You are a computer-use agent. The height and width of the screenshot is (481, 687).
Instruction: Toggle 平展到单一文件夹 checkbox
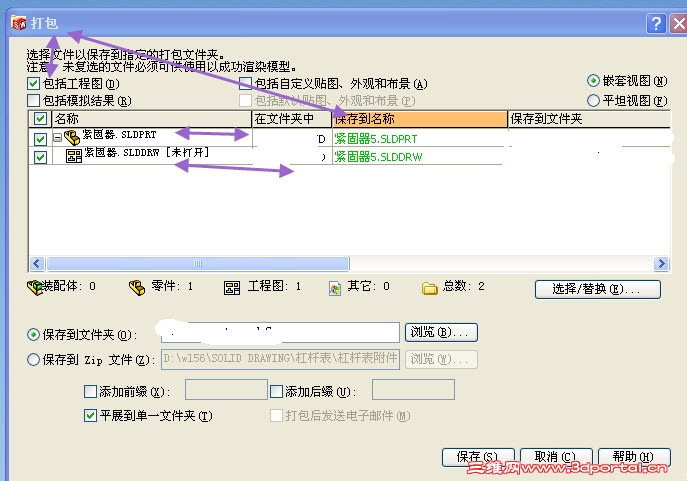[90, 415]
